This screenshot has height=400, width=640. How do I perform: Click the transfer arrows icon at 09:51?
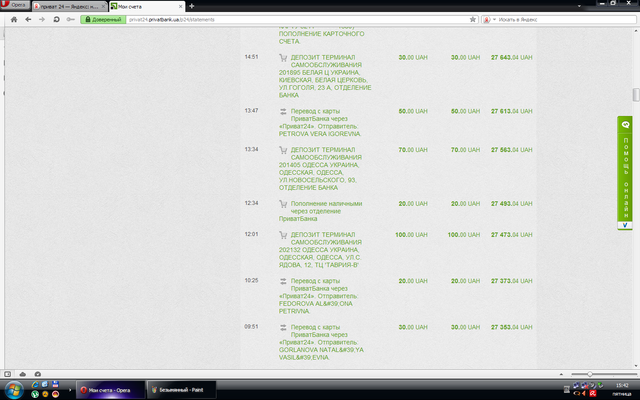click(283, 327)
